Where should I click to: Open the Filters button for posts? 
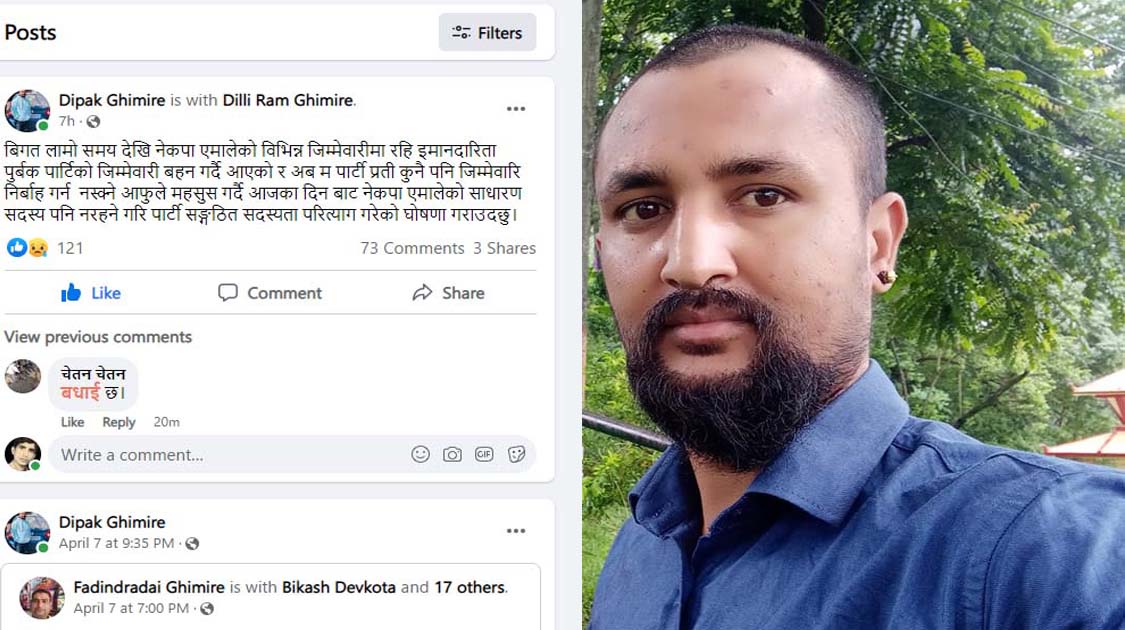tap(487, 32)
